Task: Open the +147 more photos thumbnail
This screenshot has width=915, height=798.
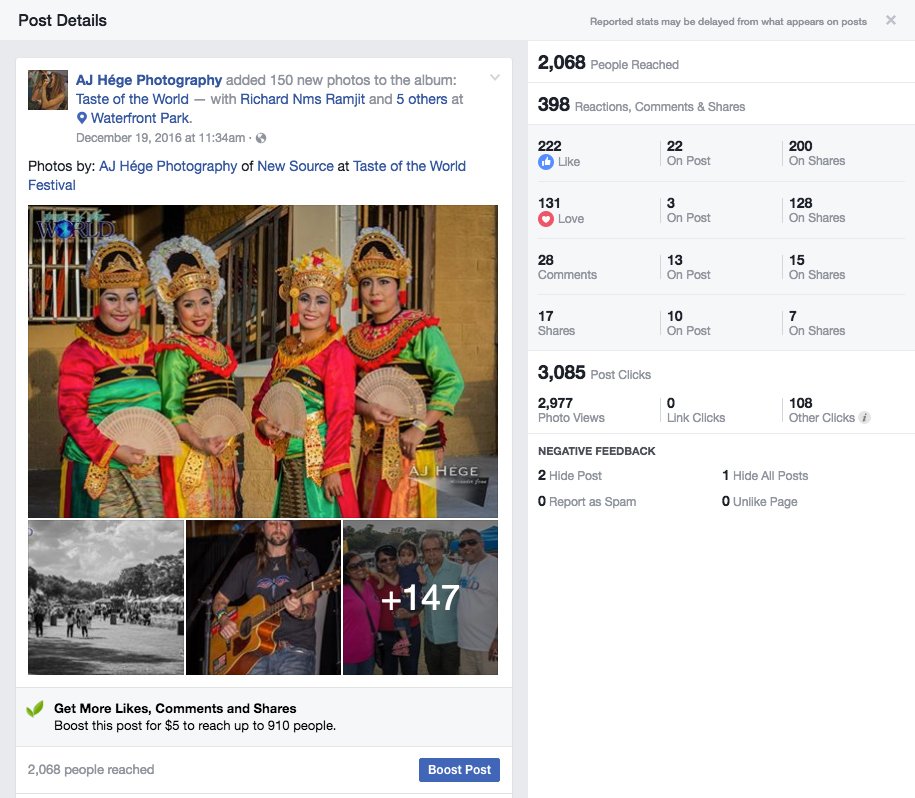Action: [x=421, y=597]
